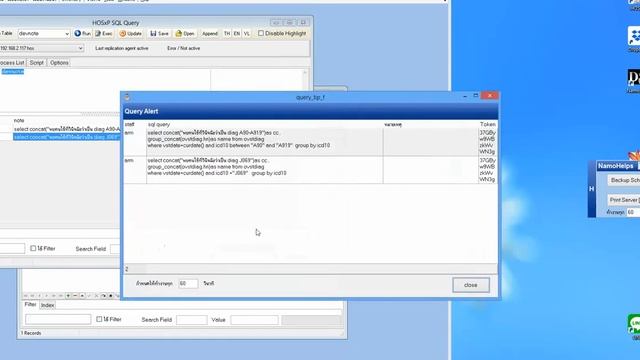The width and height of the screenshot is (640, 360).
Task: Click the Open toolbar button
Action: click(185, 33)
